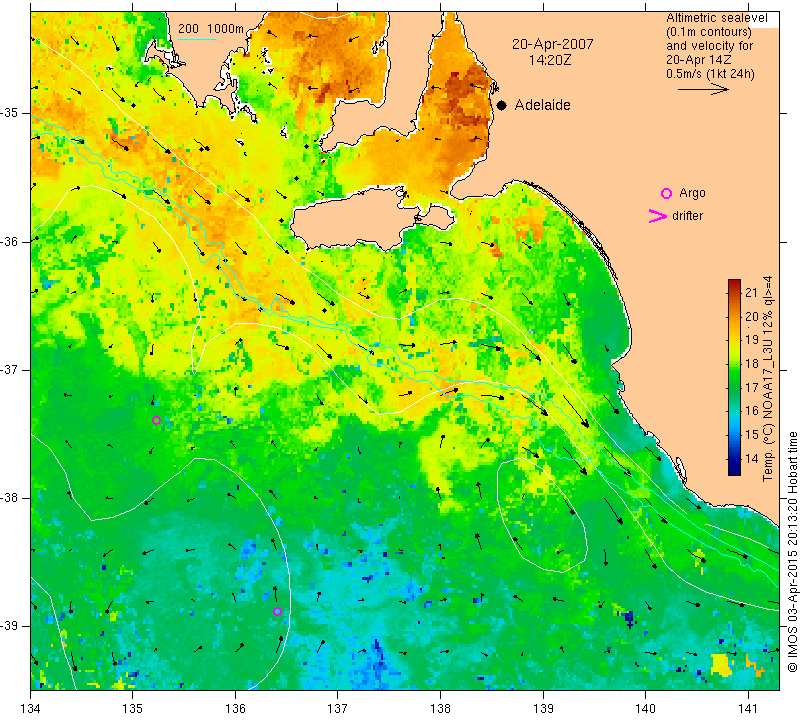Click the closed sea-level contour near 139°E, 38.2°S
The width and height of the screenshot is (800, 720).
(x=542, y=514)
